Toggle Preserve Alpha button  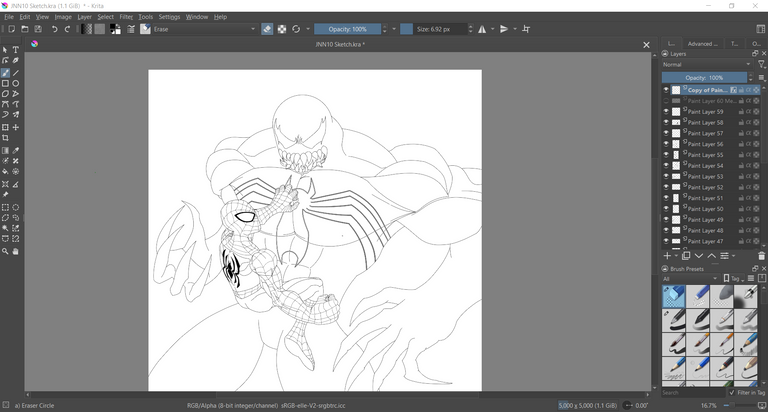(x=282, y=29)
